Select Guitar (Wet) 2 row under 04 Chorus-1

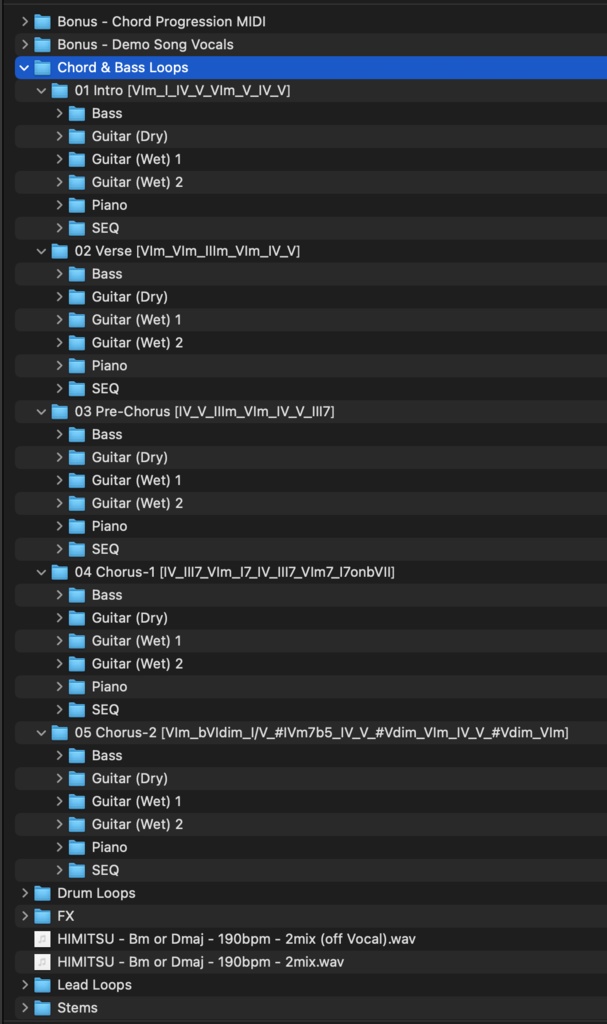click(x=311, y=664)
